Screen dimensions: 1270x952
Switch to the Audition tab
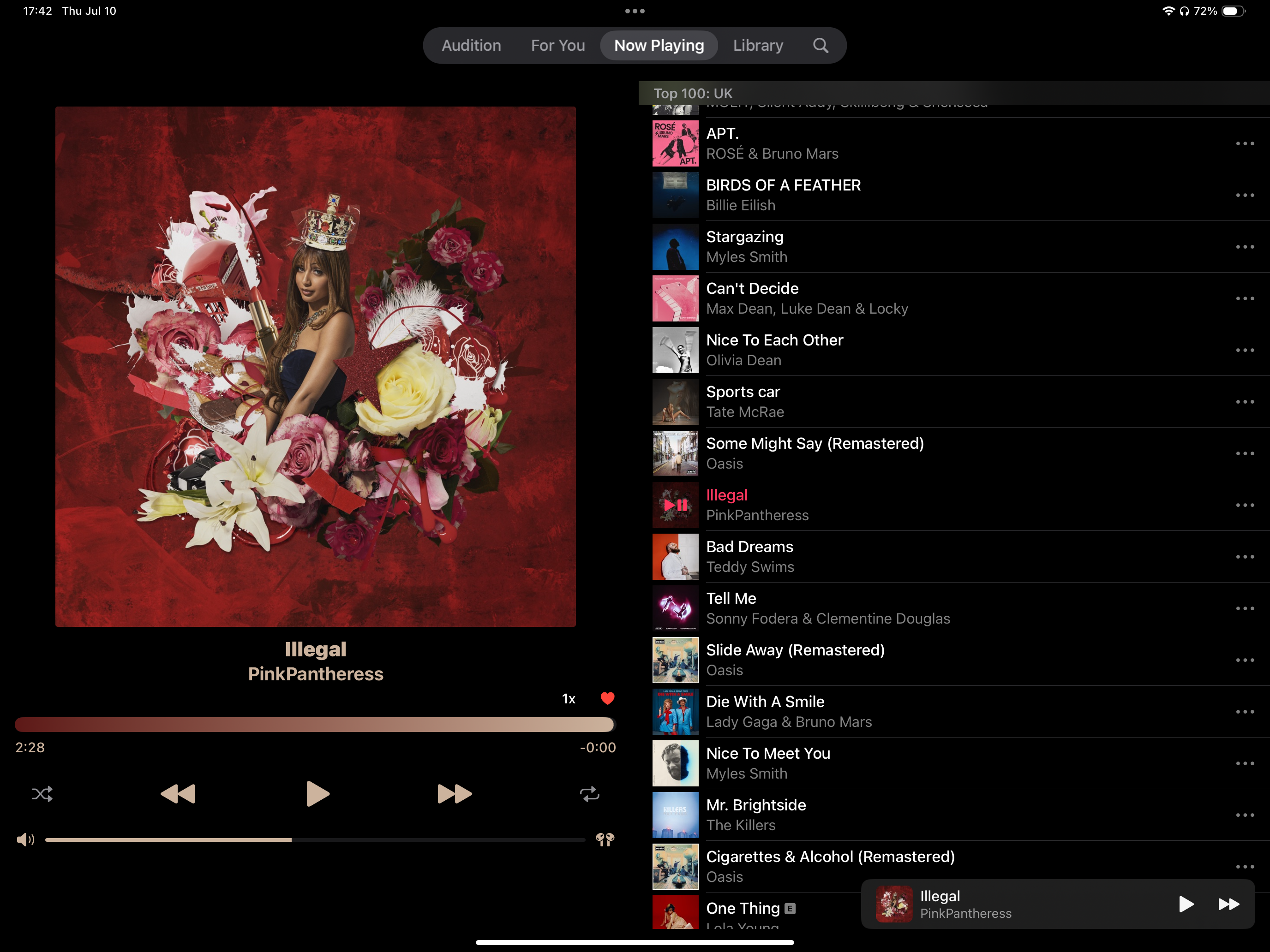click(471, 45)
